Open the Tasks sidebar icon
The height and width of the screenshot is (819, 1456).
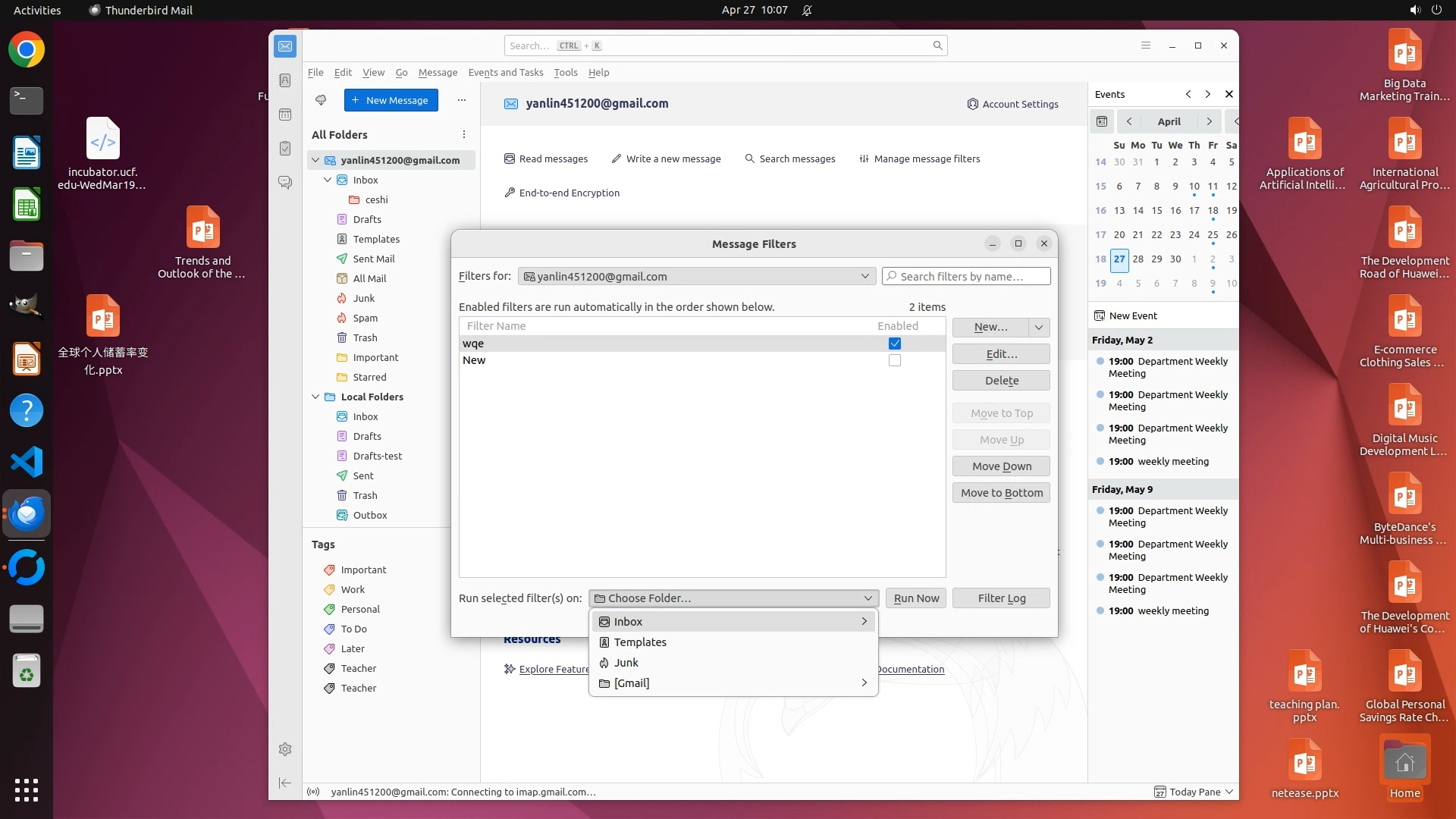[x=285, y=149]
